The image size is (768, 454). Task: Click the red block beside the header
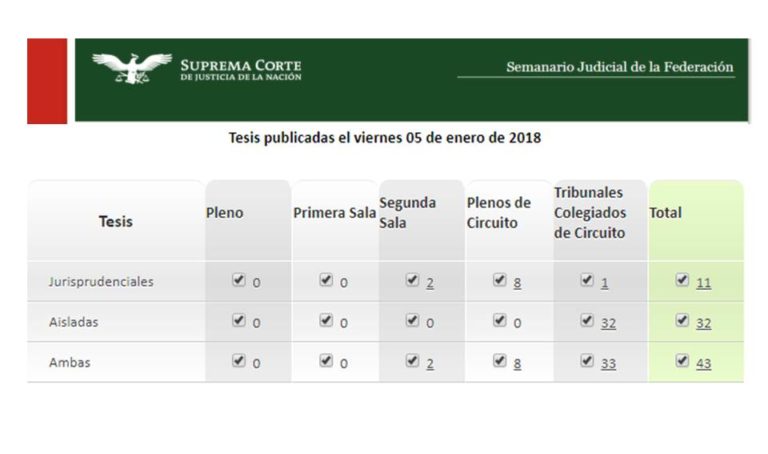[x=47, y=81]
